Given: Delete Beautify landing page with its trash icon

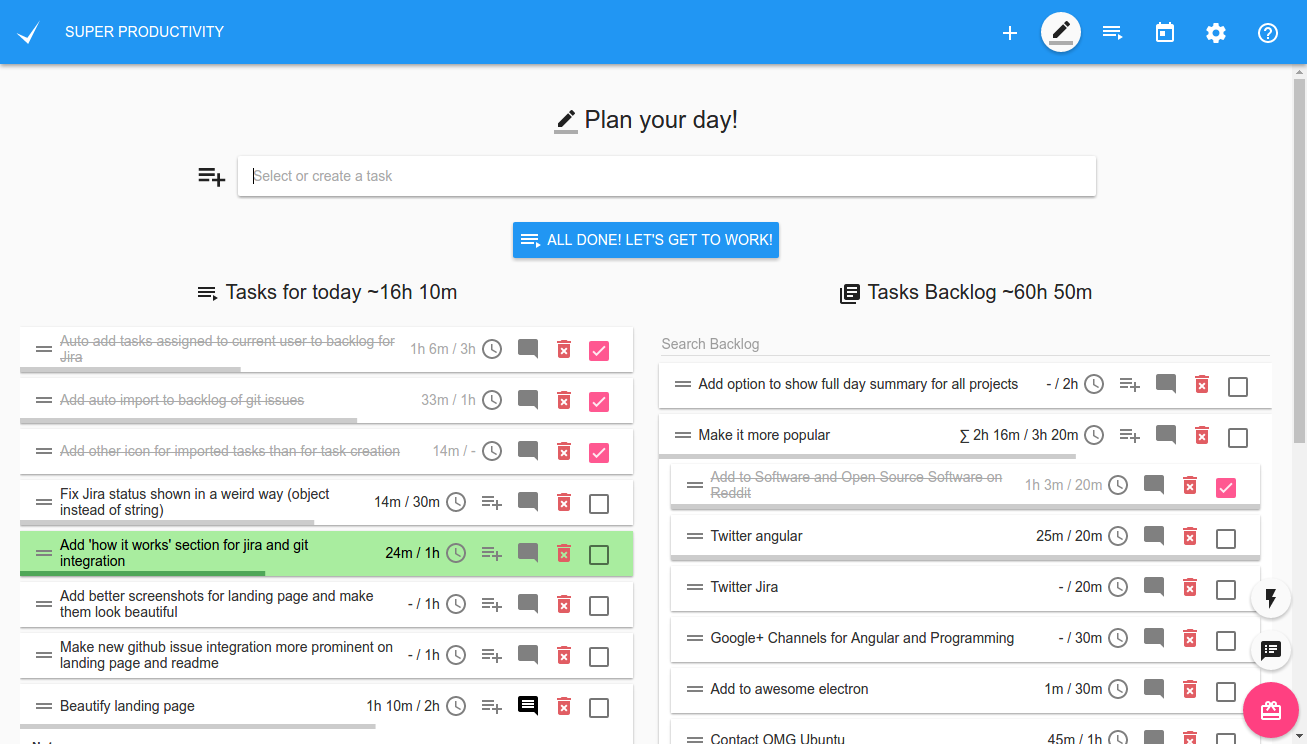Looking at the screenshot, I should point(563,706).
